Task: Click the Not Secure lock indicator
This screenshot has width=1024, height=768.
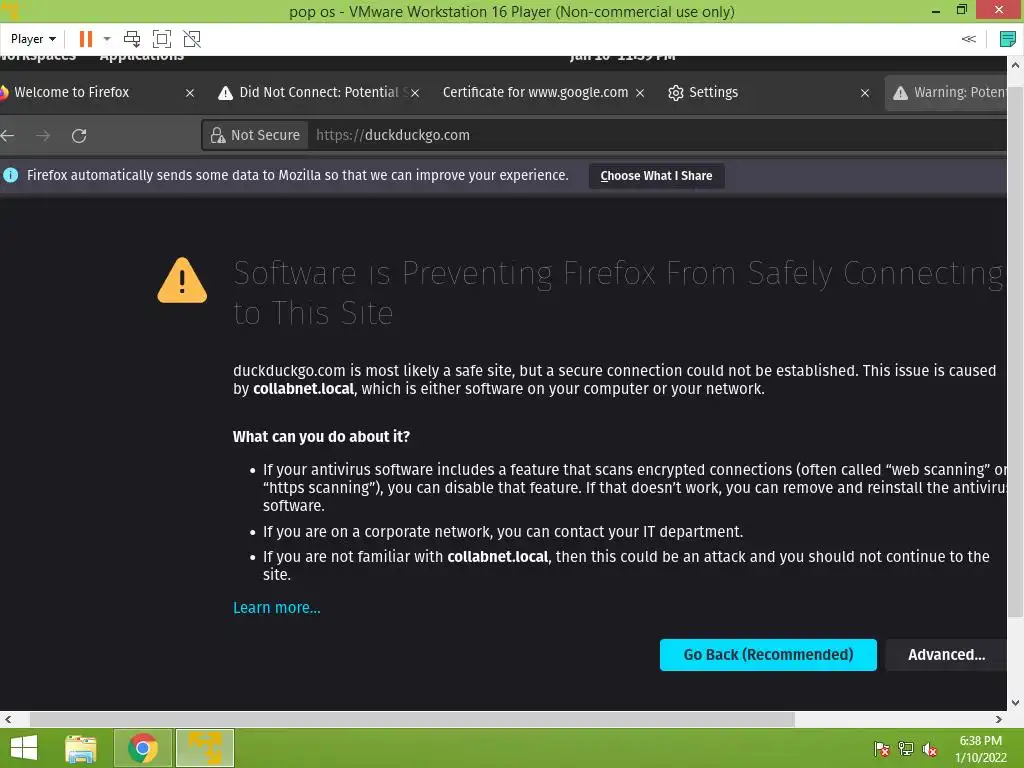Action: pos(255,135)
